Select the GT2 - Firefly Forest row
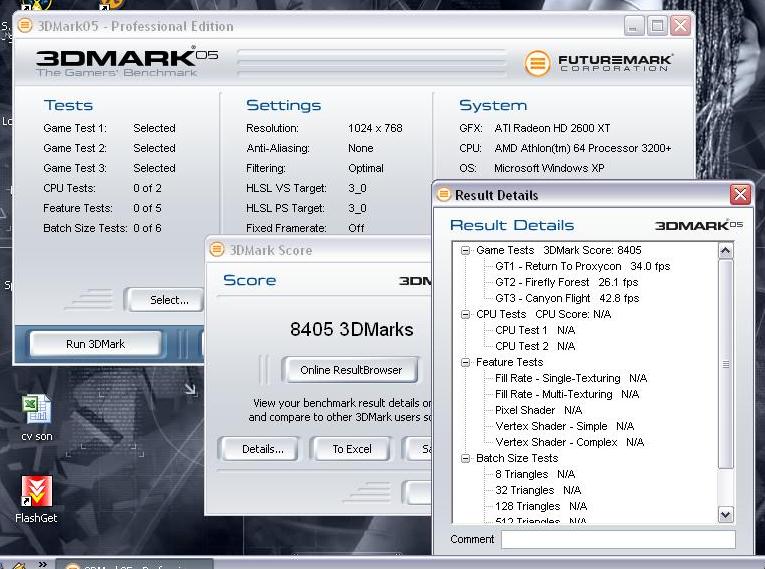Viewport: 765px width, 569px height. [566, 283]
